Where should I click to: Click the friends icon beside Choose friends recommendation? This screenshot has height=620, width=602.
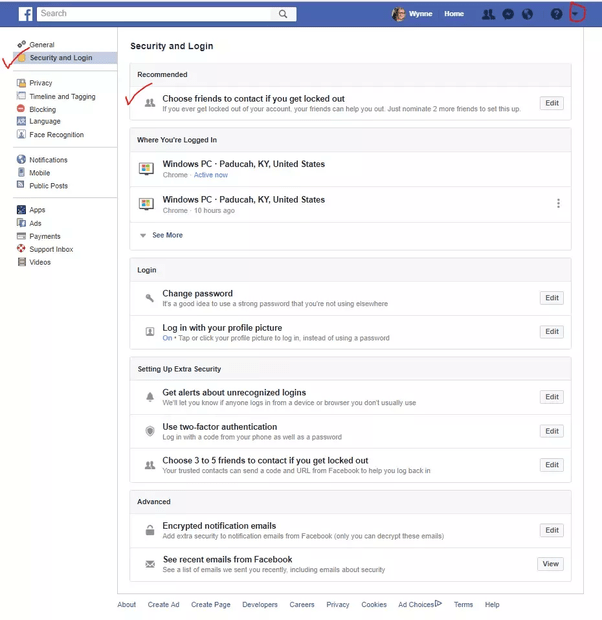150,103
